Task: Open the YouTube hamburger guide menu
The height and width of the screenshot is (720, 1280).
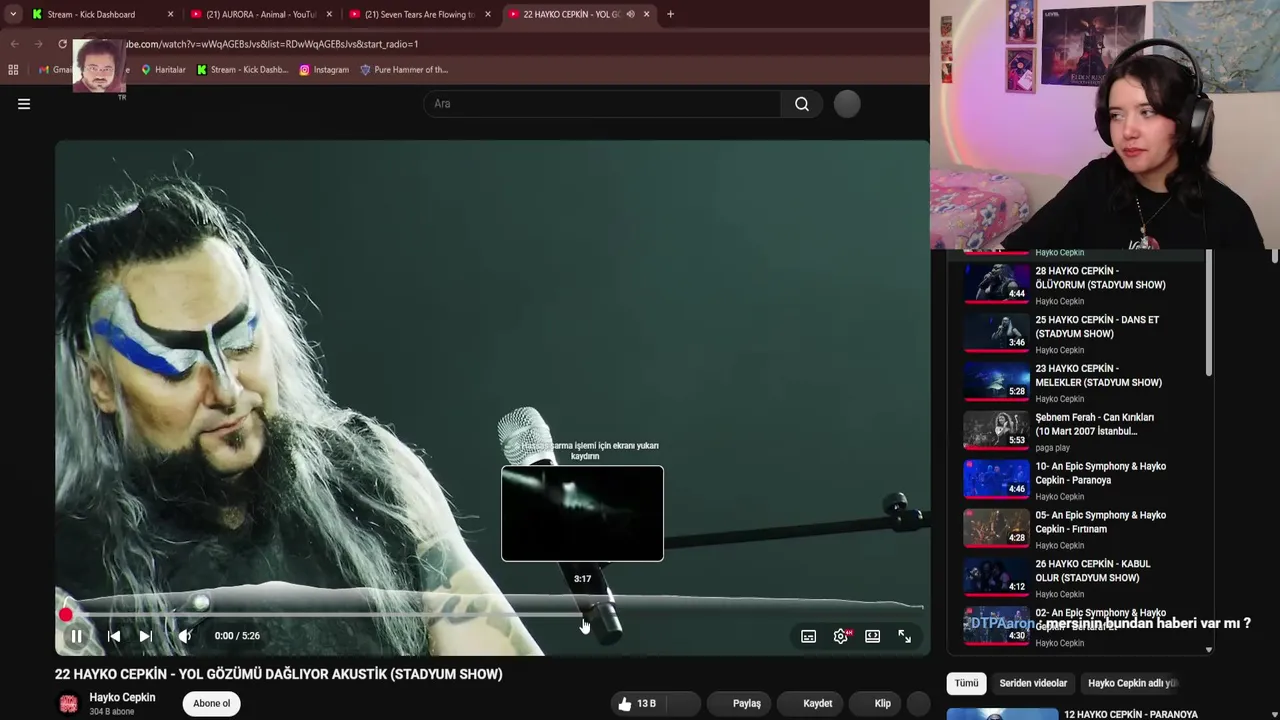Action: [24, 104]
